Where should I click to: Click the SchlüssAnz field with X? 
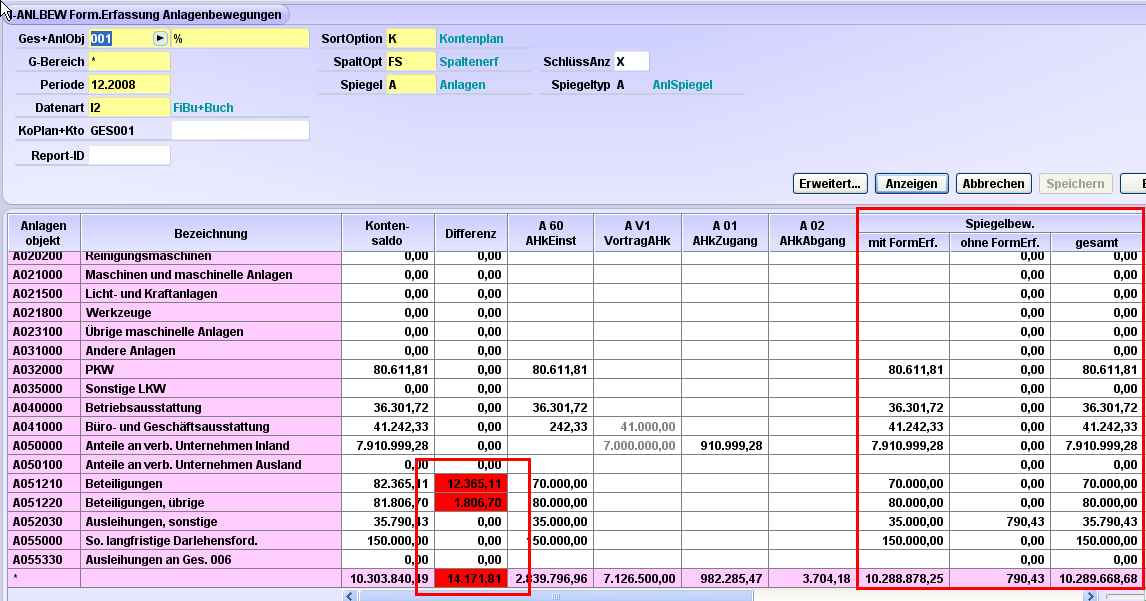click(631, 61)
